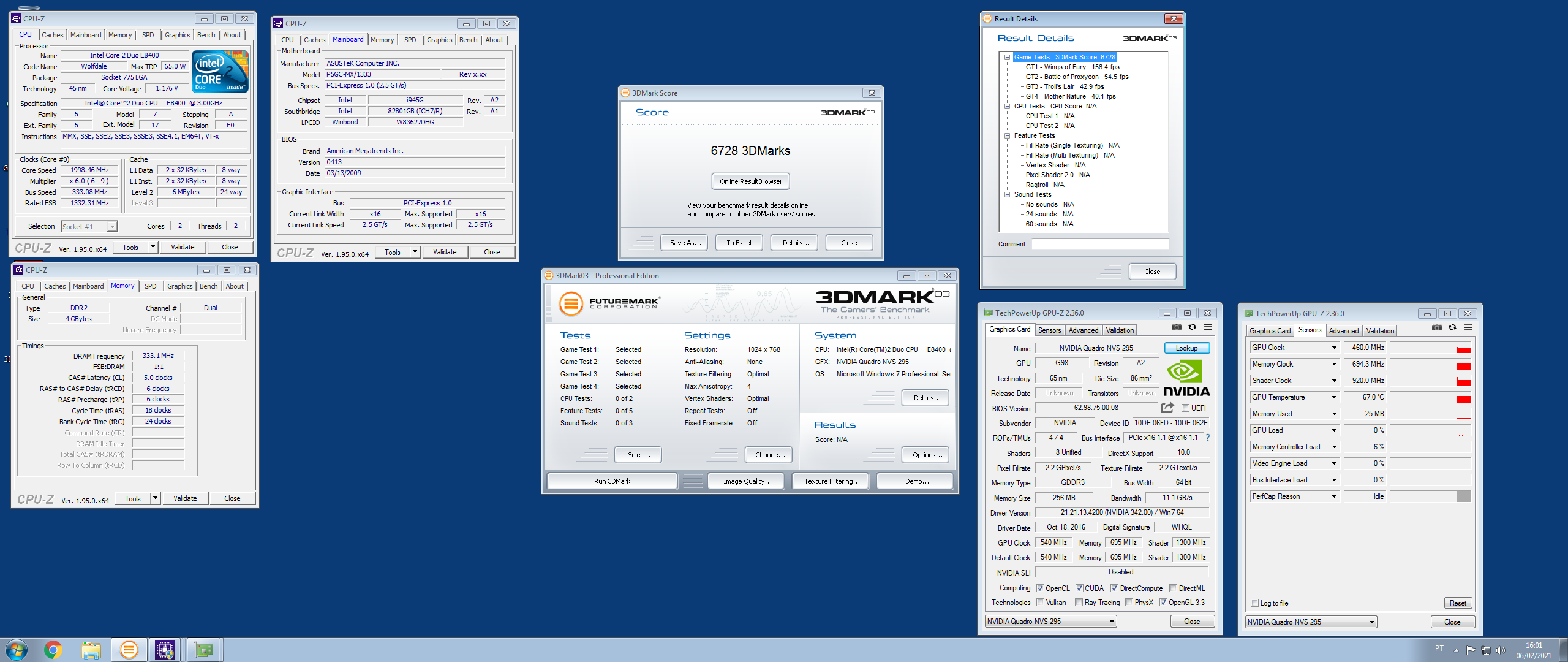Click camera icon in GPU-Z Sensors window
Viewport: 1568px width, 662px height.
coord(1436,327)
